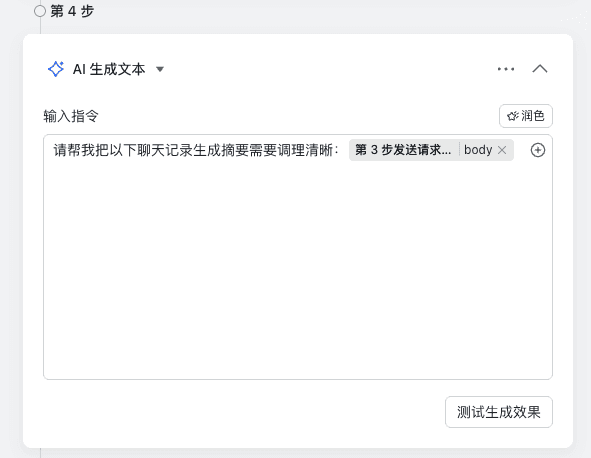This screenshot has width=591, height=458.
Task: Select the 第 4 步 step circle node
Action: [40, 11]
